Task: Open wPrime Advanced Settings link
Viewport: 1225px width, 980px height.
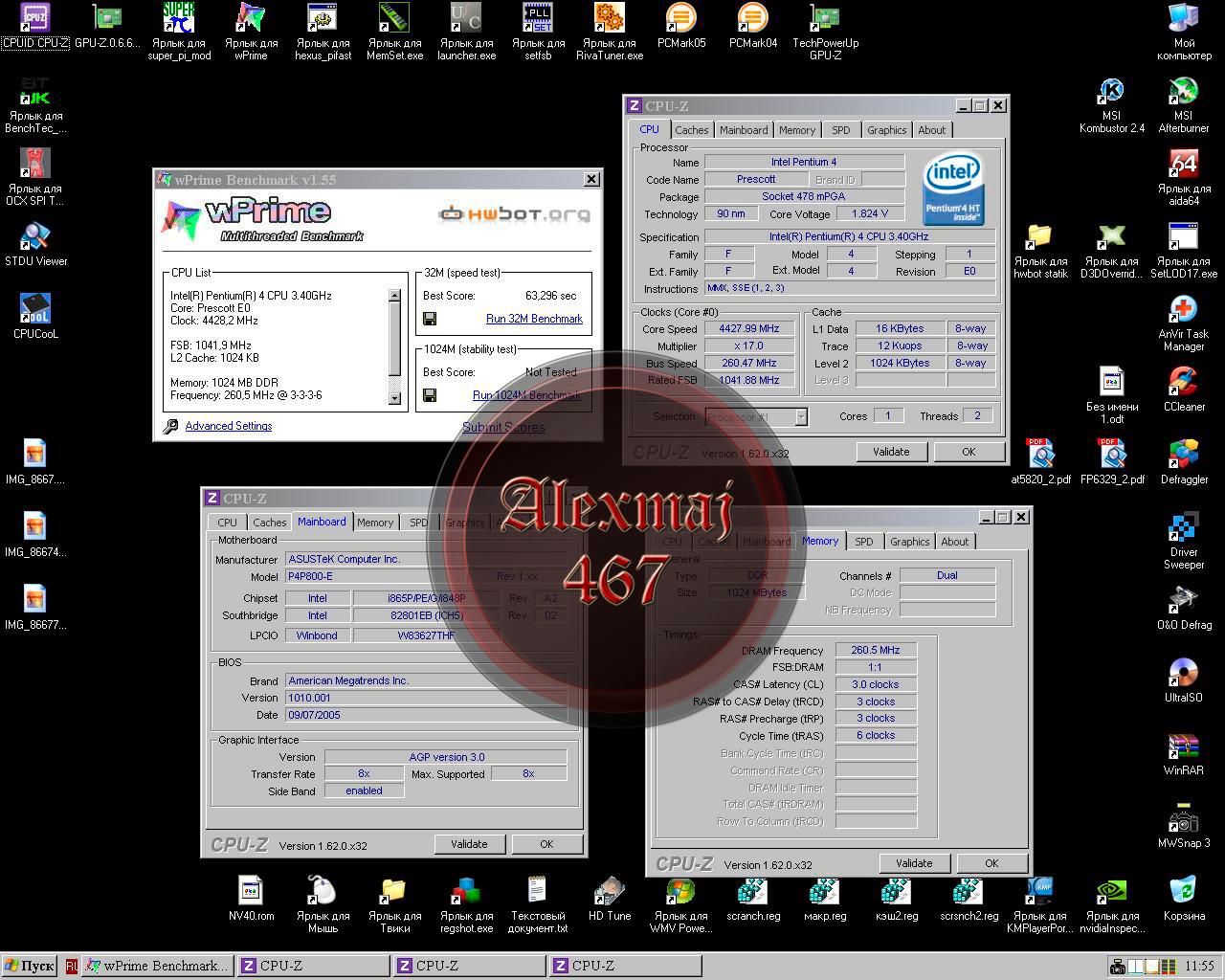Action: pos(228,426)
